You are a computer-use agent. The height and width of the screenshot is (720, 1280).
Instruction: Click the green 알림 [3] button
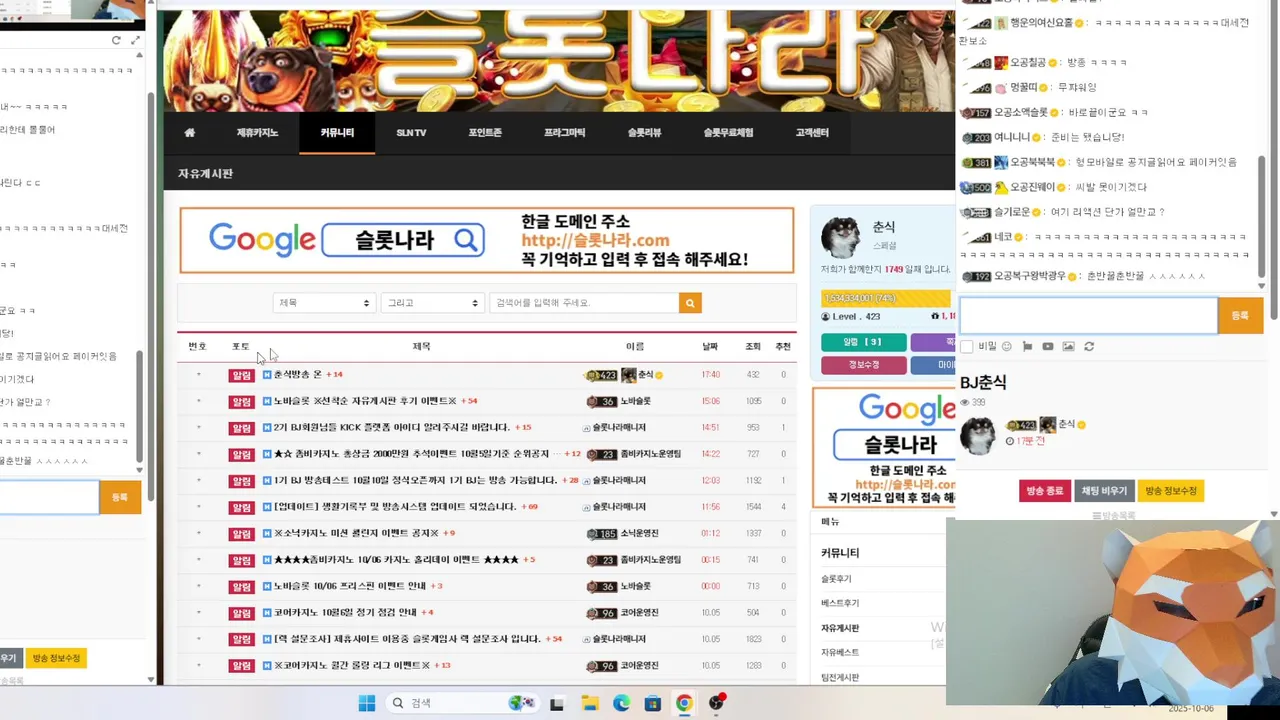pyautogui.click(x=864, y=342)
